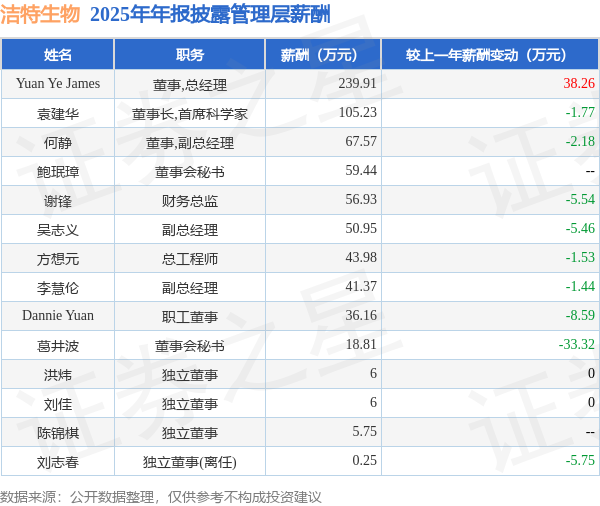Select the name 袁建华
The image size is (600, 506).
point(58,114)
